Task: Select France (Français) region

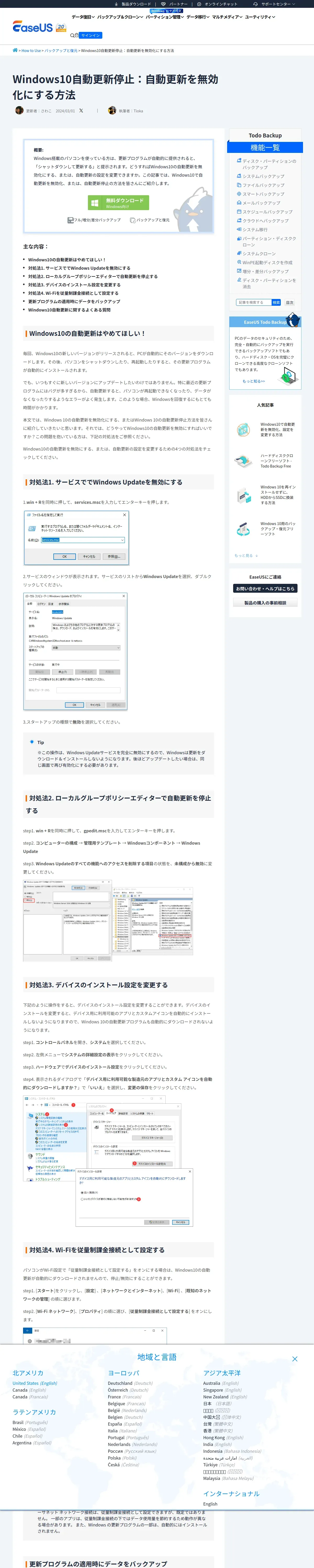Action: pyautogui.click(x=124, y=1397)
